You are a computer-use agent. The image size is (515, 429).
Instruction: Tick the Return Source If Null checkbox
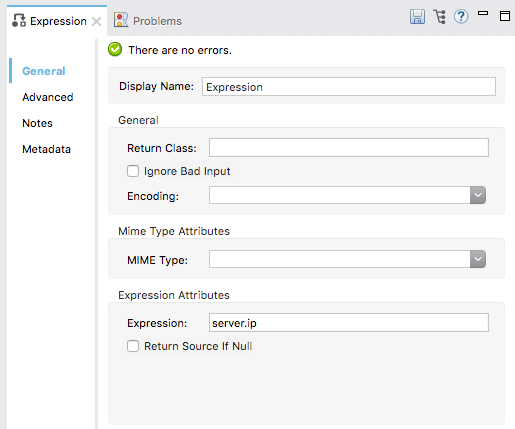pos(133,346)
